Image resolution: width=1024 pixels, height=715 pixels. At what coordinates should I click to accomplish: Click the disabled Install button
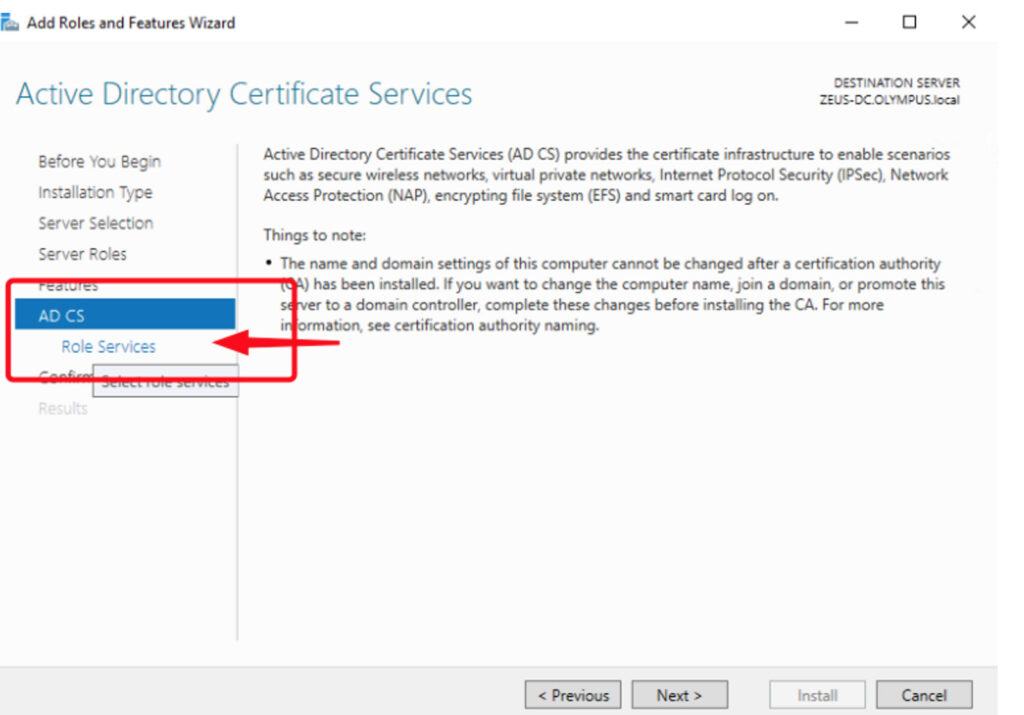(x=817, y=695)
